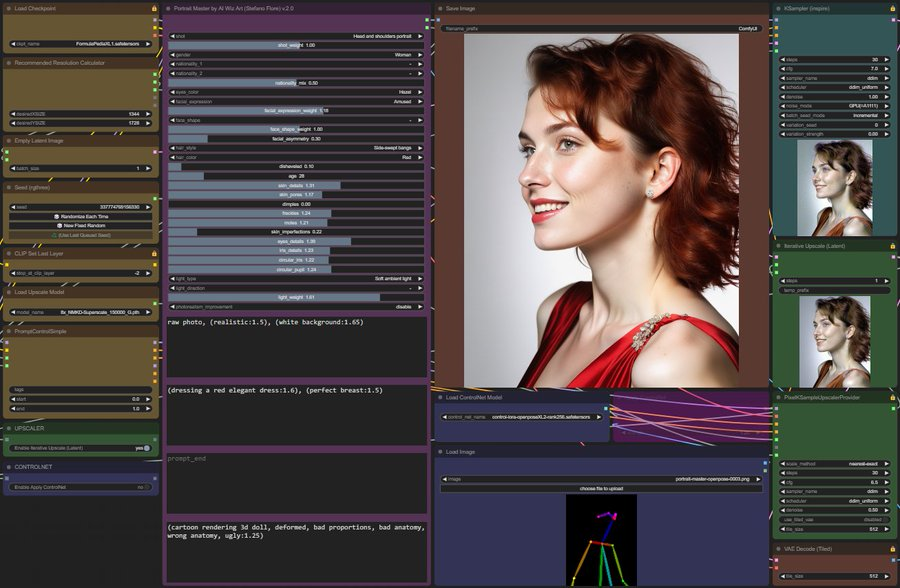Open the eyes_color combo set to Hazel

click(x=296, y=92)
